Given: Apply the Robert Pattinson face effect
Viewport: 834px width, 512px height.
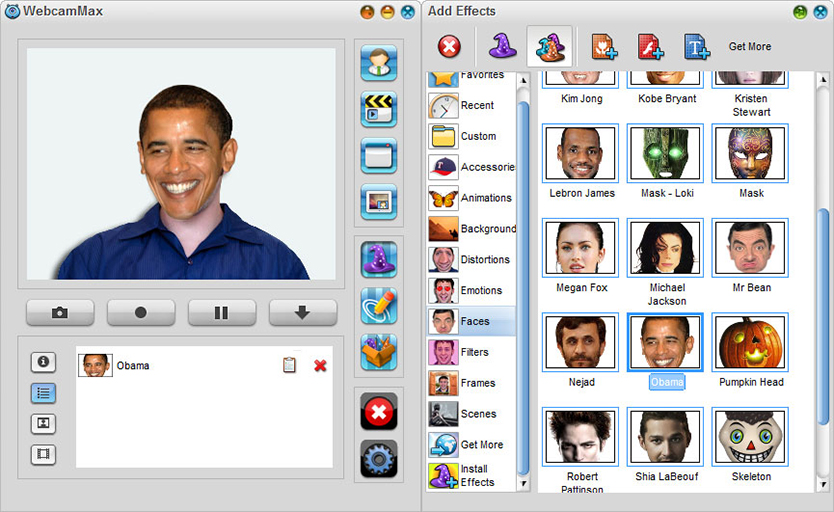Looking at the screenshot, I should 580,437.
